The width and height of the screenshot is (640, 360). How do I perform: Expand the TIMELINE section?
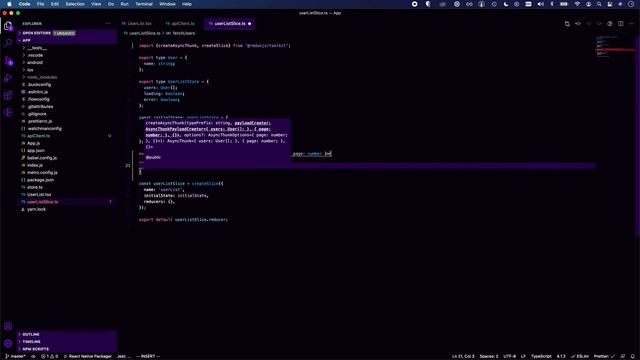pyautogui.click(x=67, y=342)
